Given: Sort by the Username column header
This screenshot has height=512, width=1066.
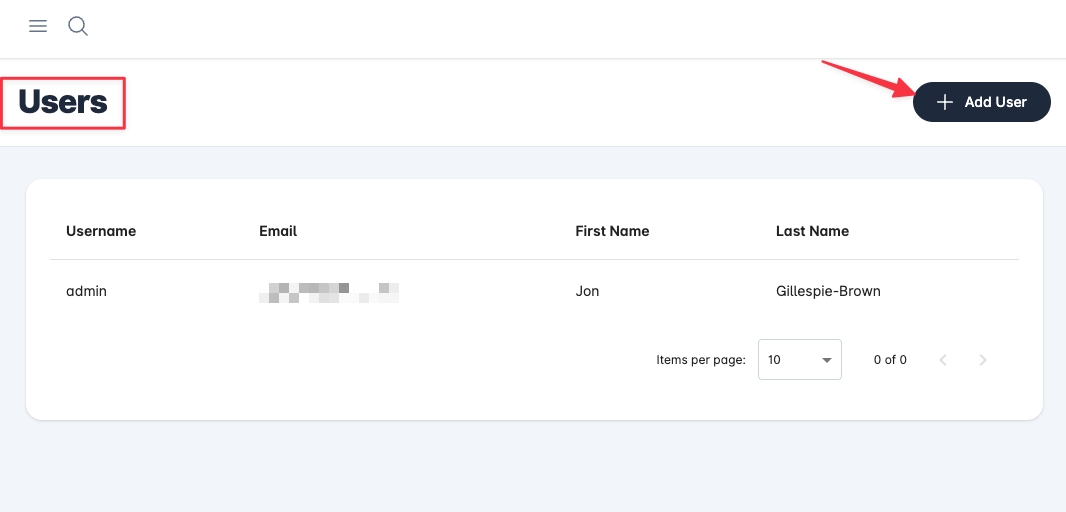Looking at the screenshot, I should 101,231.
